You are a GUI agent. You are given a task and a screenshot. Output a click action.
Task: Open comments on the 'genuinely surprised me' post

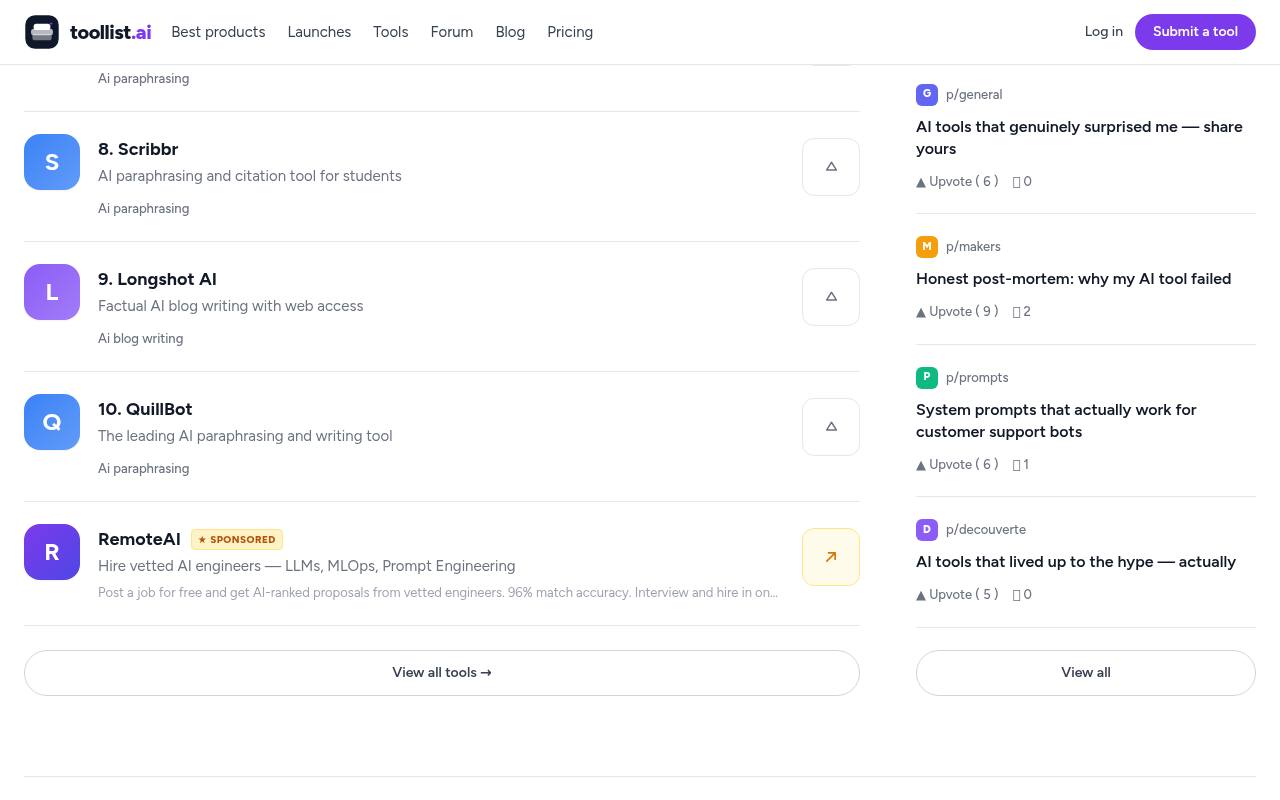pyautogui.click(x=1022, y=182)
